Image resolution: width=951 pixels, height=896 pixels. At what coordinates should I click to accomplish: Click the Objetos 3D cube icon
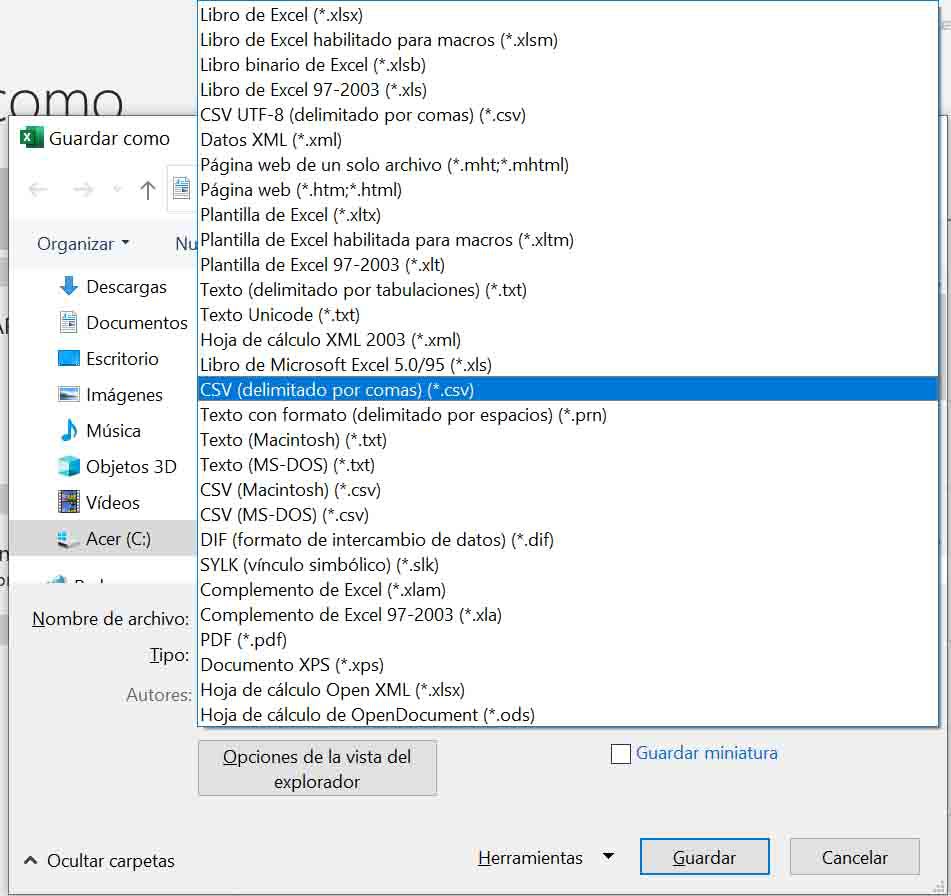tap(69, 466)
